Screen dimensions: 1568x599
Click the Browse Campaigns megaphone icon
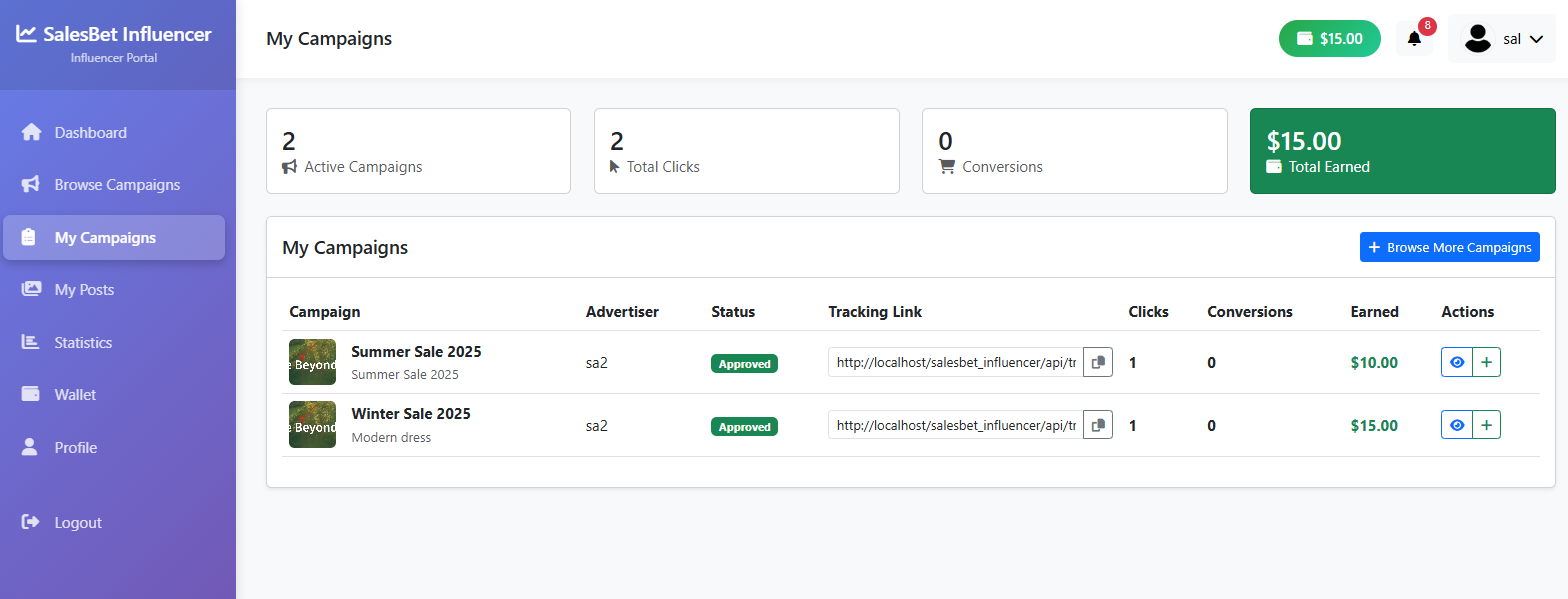pos(31,184)
